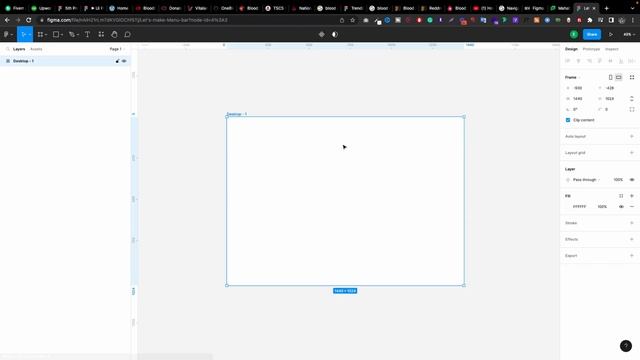This screenshot has width=640, height=360.
Task: Toggle layer visibility eye in Layer section
Action: coord(632,180)
